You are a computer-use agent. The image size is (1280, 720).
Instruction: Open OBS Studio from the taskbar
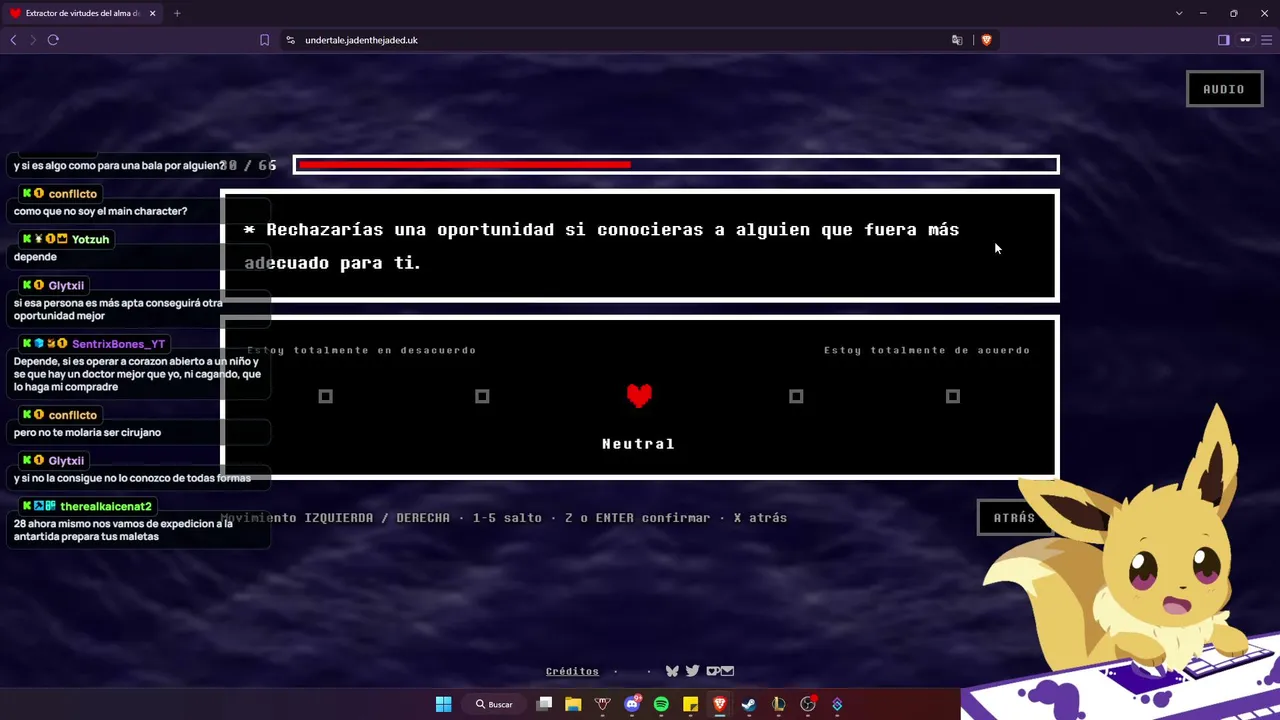point(808,704)
